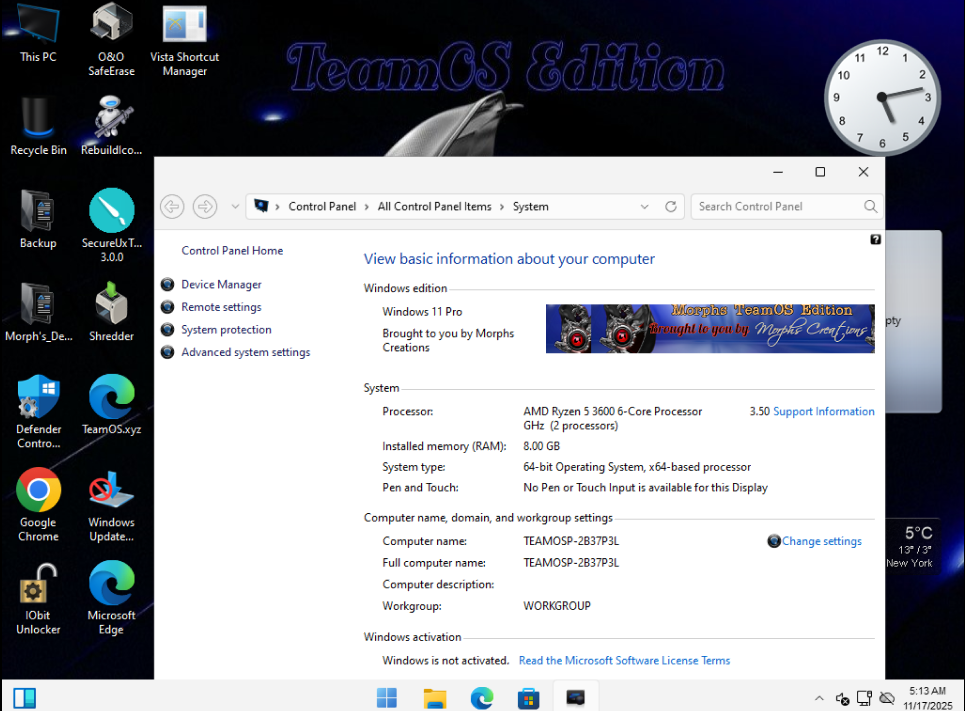Open the Windows Start button
This screenshot has width=965, height=711.
pyautogui.click(x=386, y=697)
